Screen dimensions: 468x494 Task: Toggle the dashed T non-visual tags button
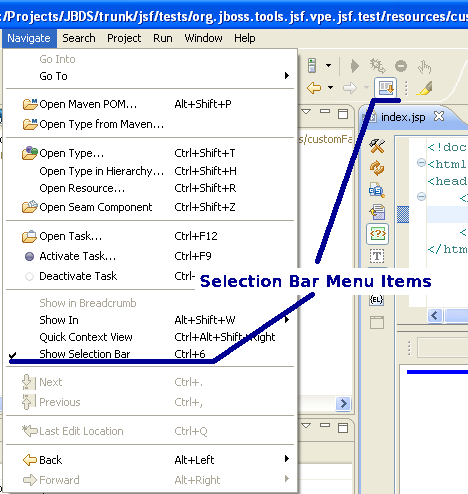(x=377, y=256)
